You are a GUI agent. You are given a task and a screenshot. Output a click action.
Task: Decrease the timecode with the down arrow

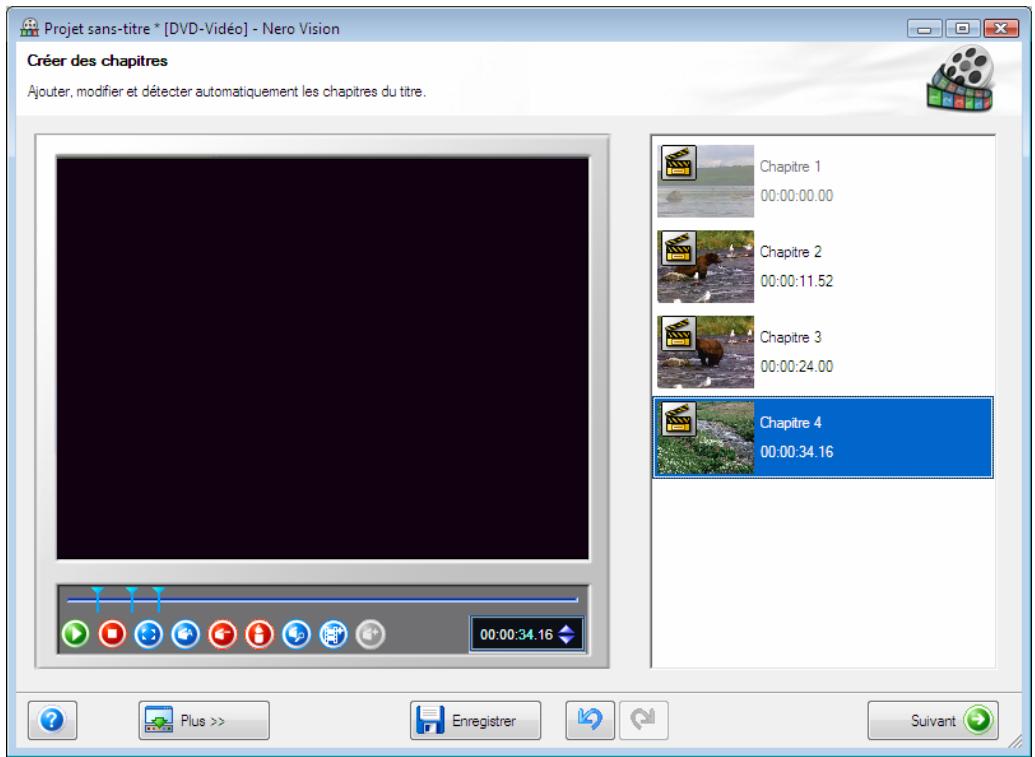(x=566, y=640)
